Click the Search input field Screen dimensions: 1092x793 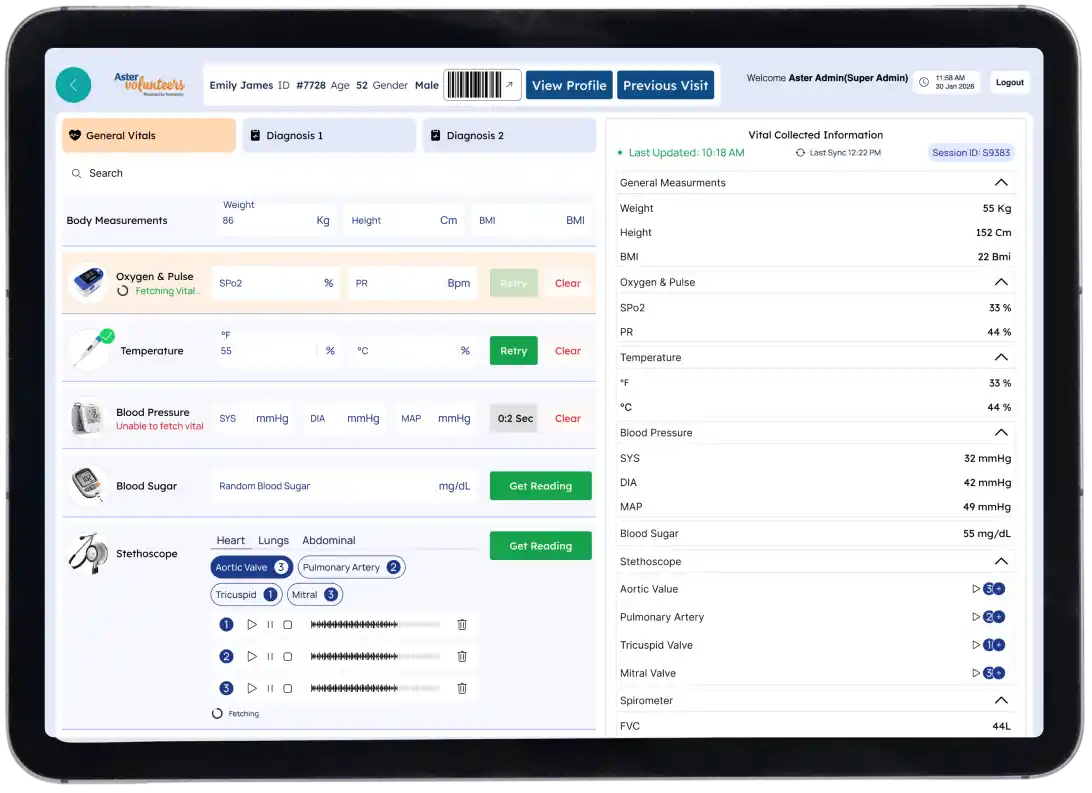[x=329, y=173]
